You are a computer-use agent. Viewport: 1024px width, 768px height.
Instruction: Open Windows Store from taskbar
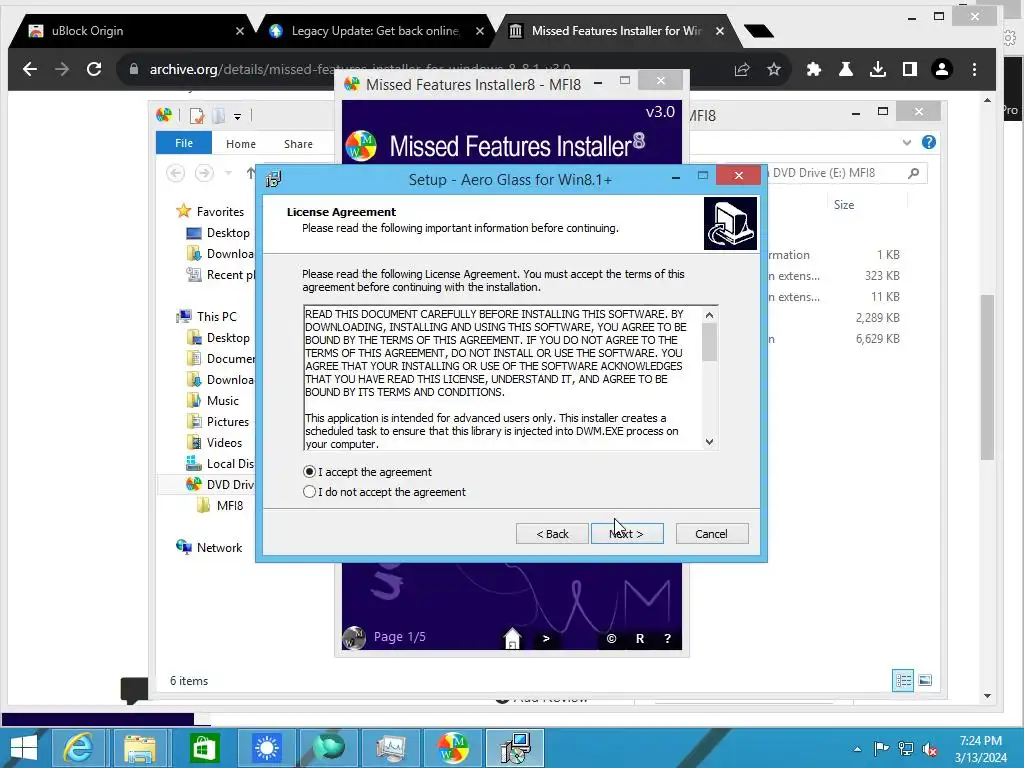pyautogui.click(x=204, y=748)
